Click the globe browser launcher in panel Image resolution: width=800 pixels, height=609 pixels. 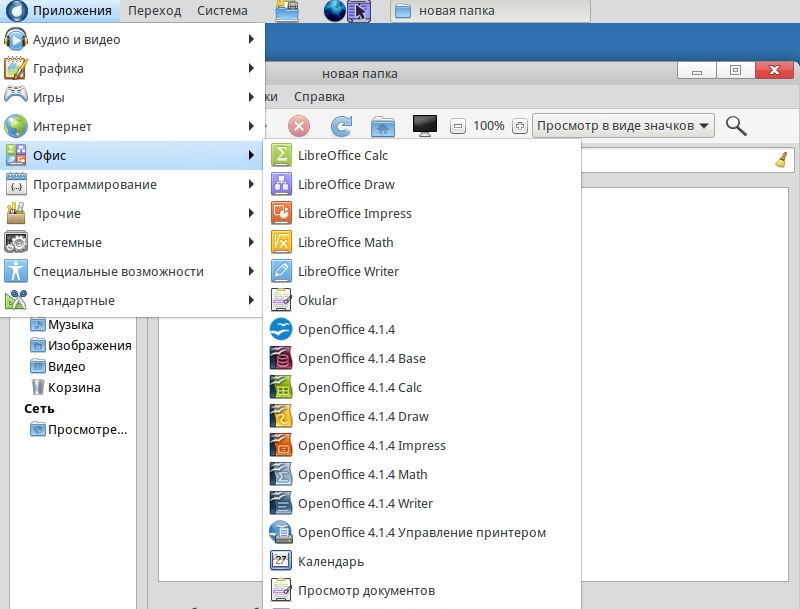tap(335, 11)
